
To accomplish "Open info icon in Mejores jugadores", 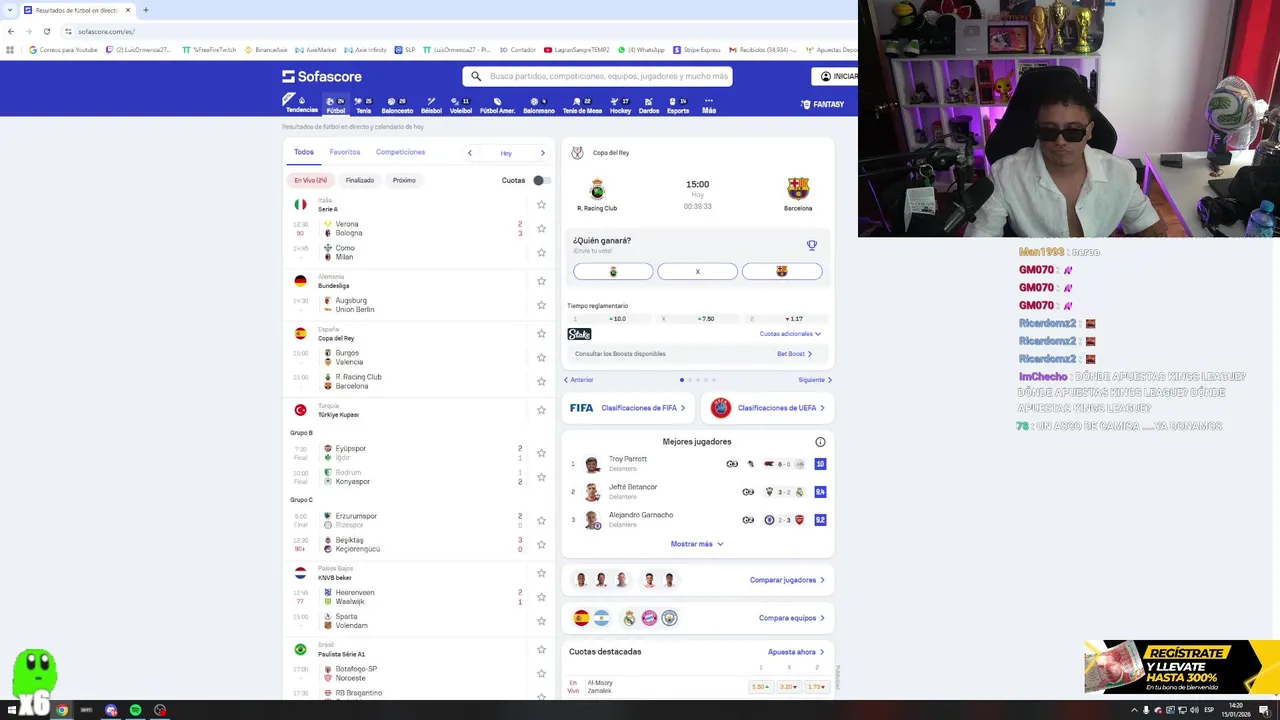I will coord(820,442).
